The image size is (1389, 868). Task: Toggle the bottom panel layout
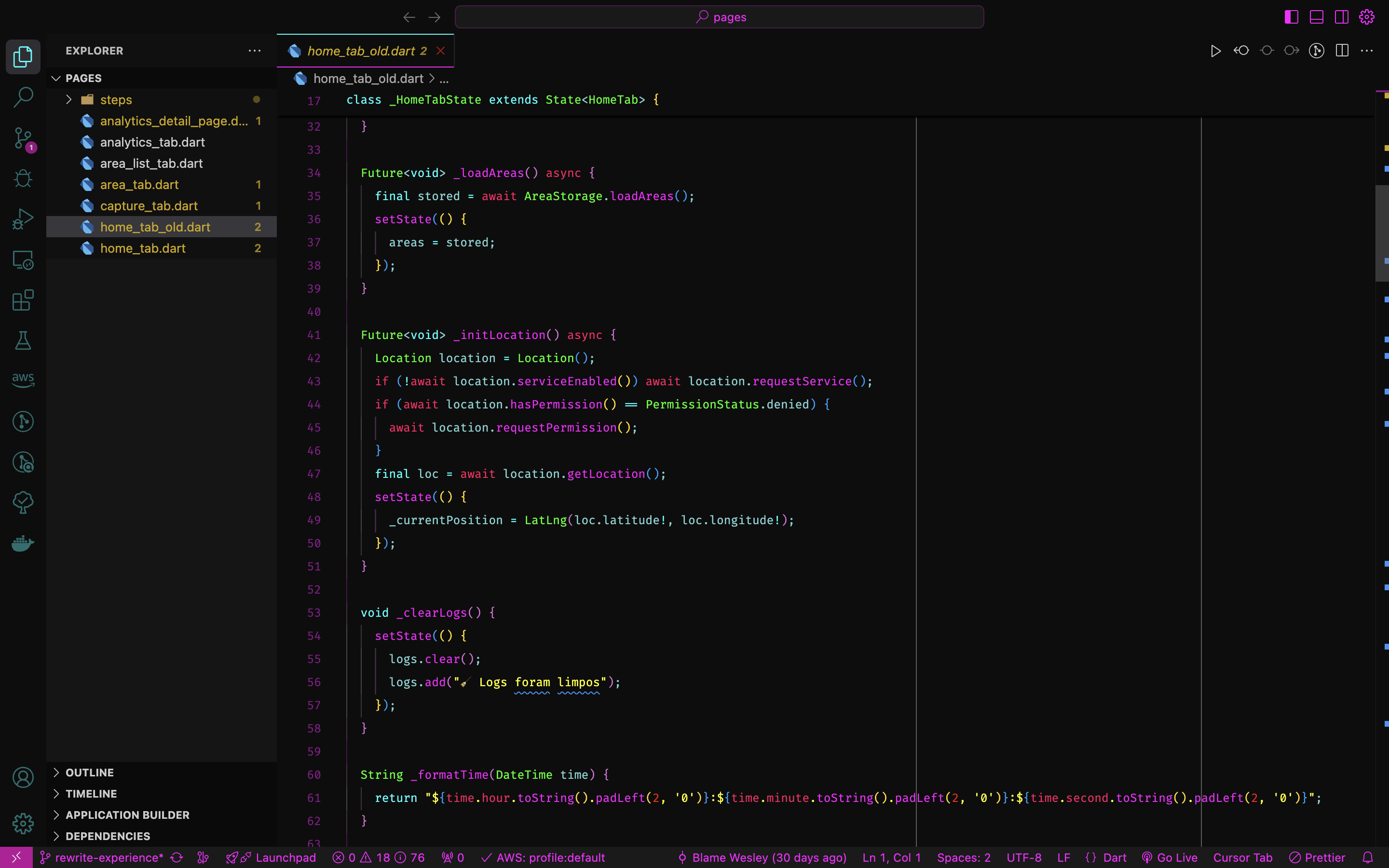pyautogui.click(x=1317, y=17)
